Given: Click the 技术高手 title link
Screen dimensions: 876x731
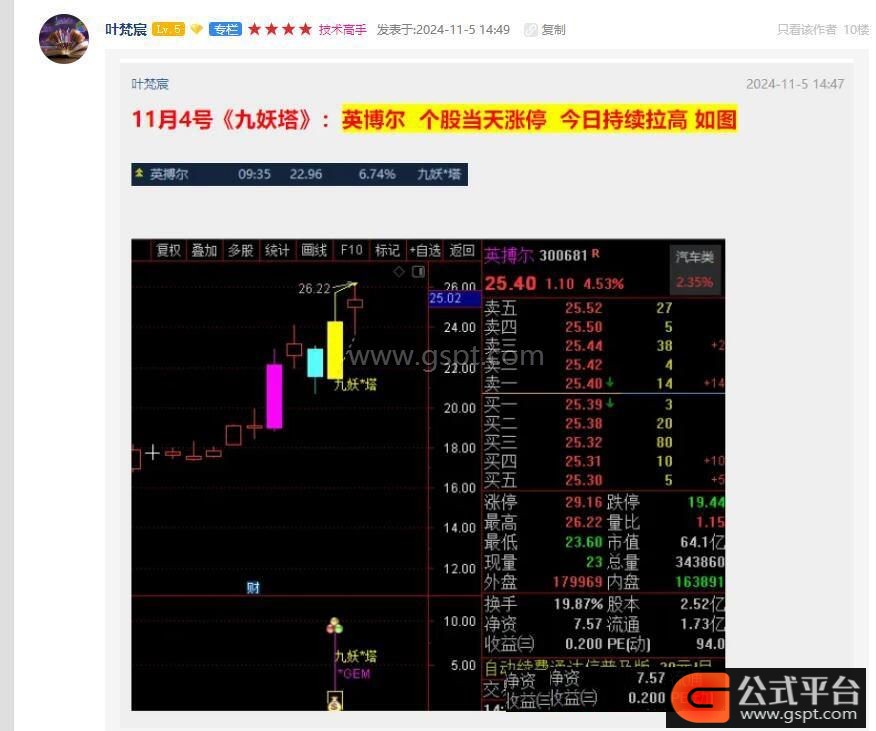Looking at the screenshot, I should pos(342,30).
